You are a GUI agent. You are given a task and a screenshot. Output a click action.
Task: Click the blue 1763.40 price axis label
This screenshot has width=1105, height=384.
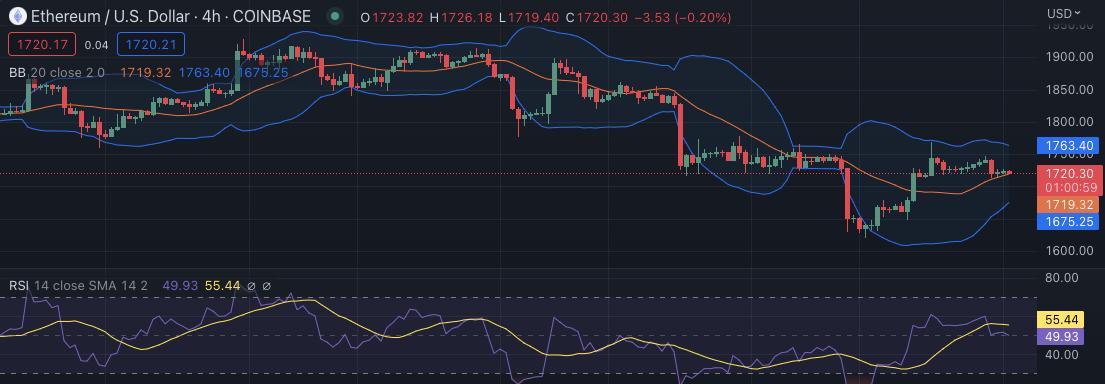[x=1069, y=146]
